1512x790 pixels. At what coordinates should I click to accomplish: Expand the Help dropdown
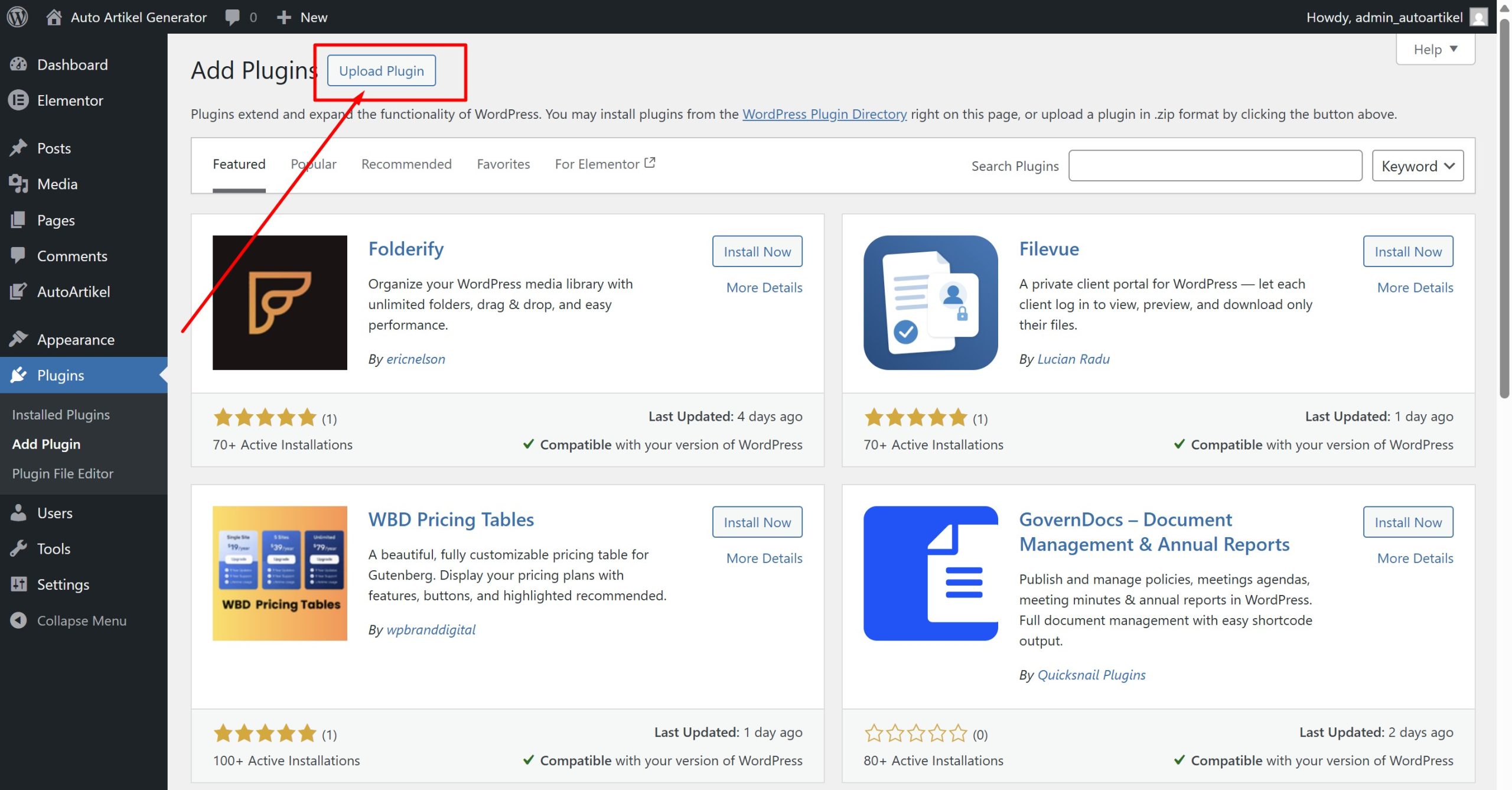[x=1435, y=50]
